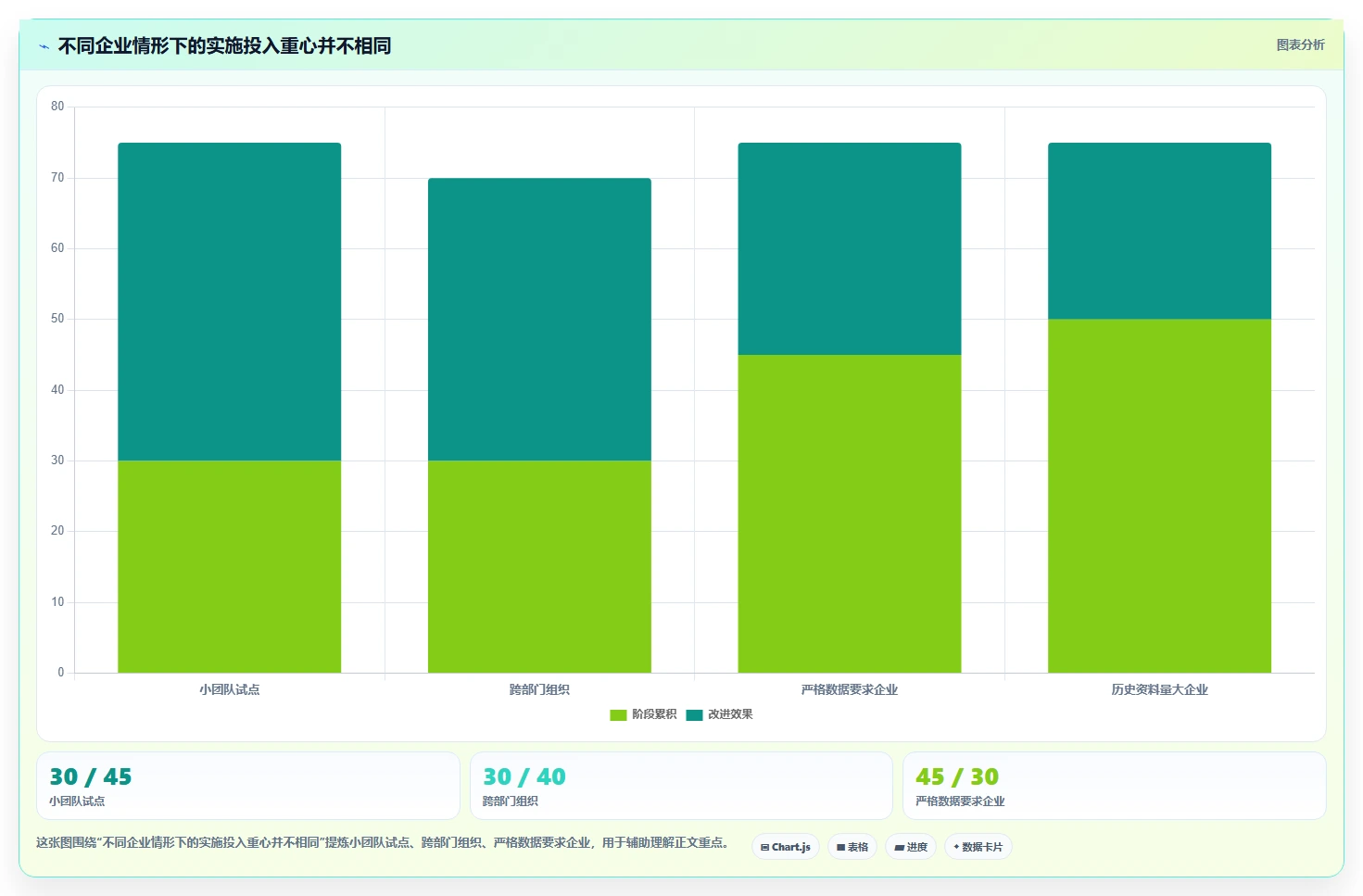
Task: Select the 数据卡片 tag chip
Action: point(978,847)
